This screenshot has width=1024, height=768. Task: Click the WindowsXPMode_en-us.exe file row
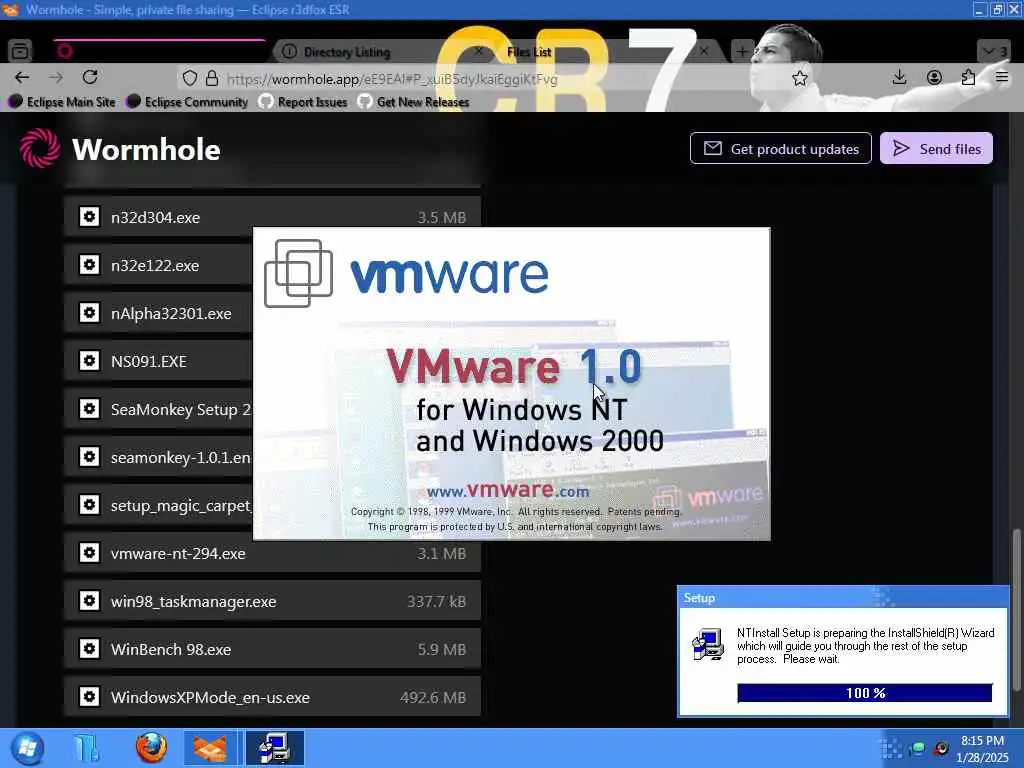coord(272,697)
